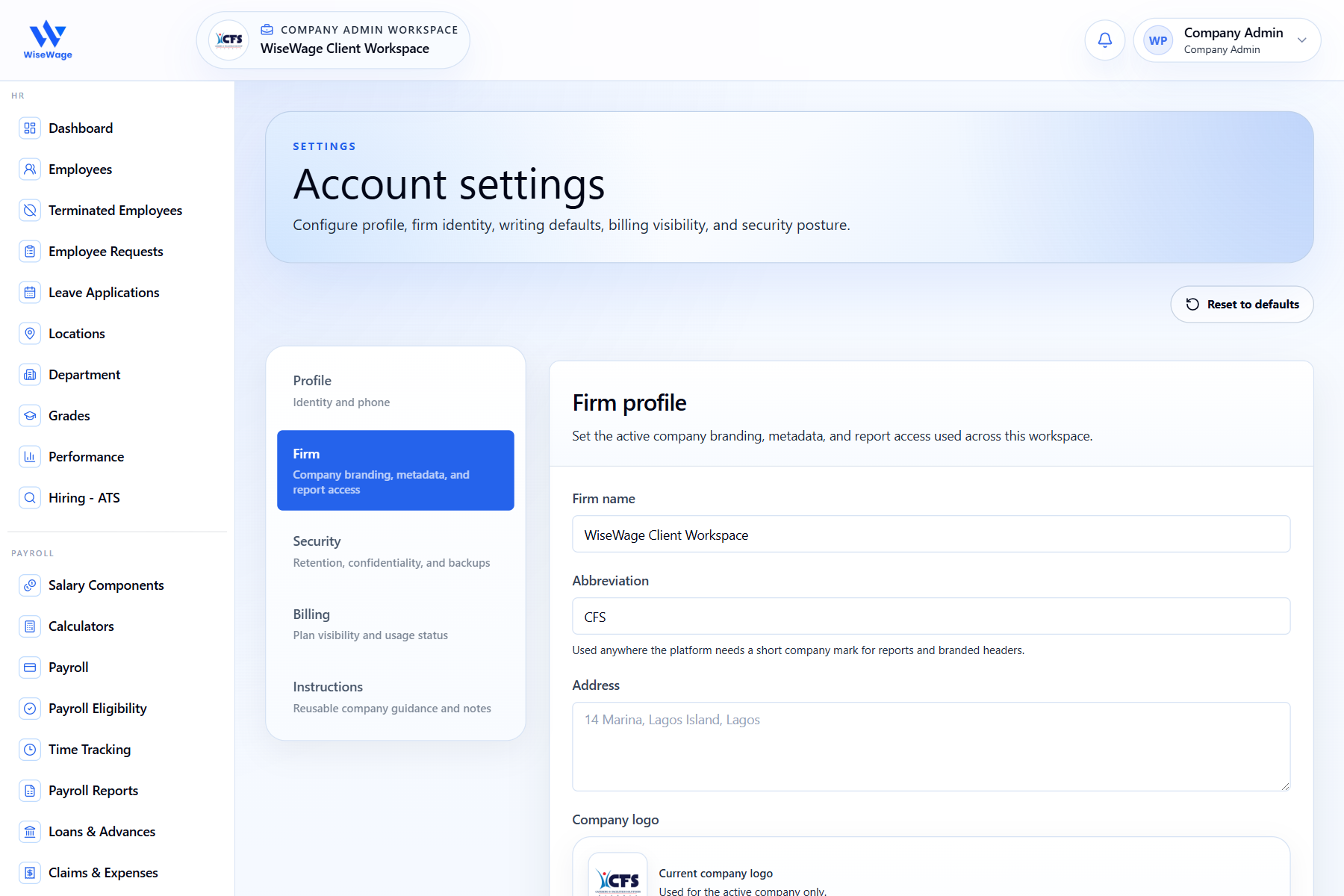Open Claims & Expenses page
This screenshot has width=1344, height=896.
(x=103, y=873)
